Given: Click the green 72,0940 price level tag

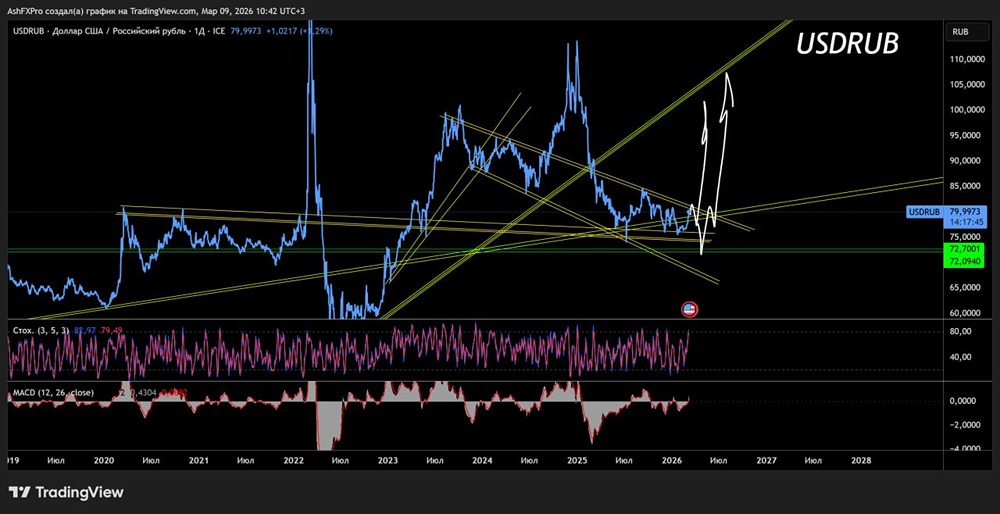Looking at the screenshot, I should [964, 261].
